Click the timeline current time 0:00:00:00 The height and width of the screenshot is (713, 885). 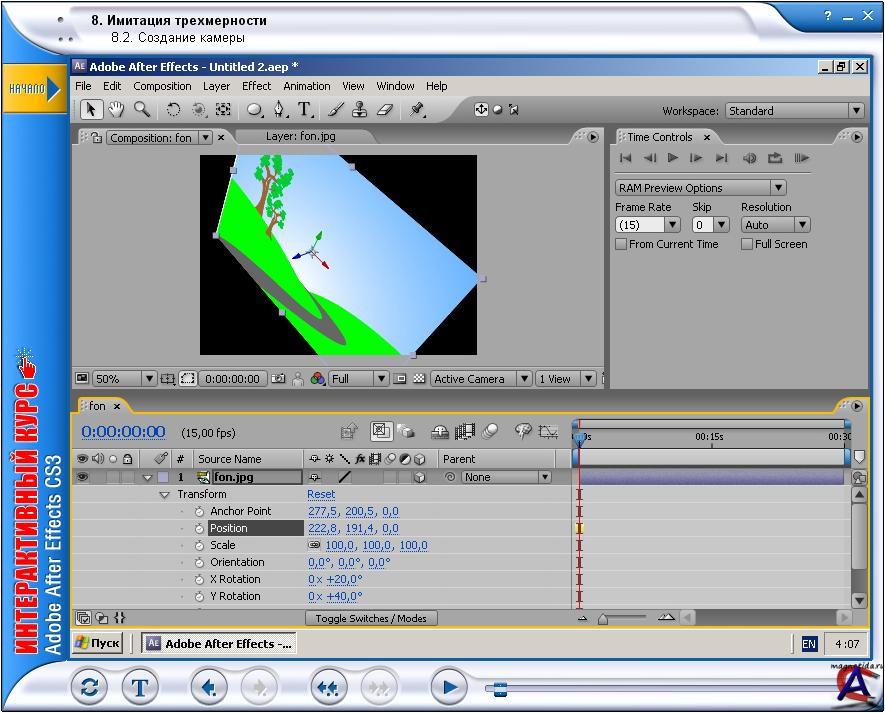pyautogui.click(x=124, y=432)
